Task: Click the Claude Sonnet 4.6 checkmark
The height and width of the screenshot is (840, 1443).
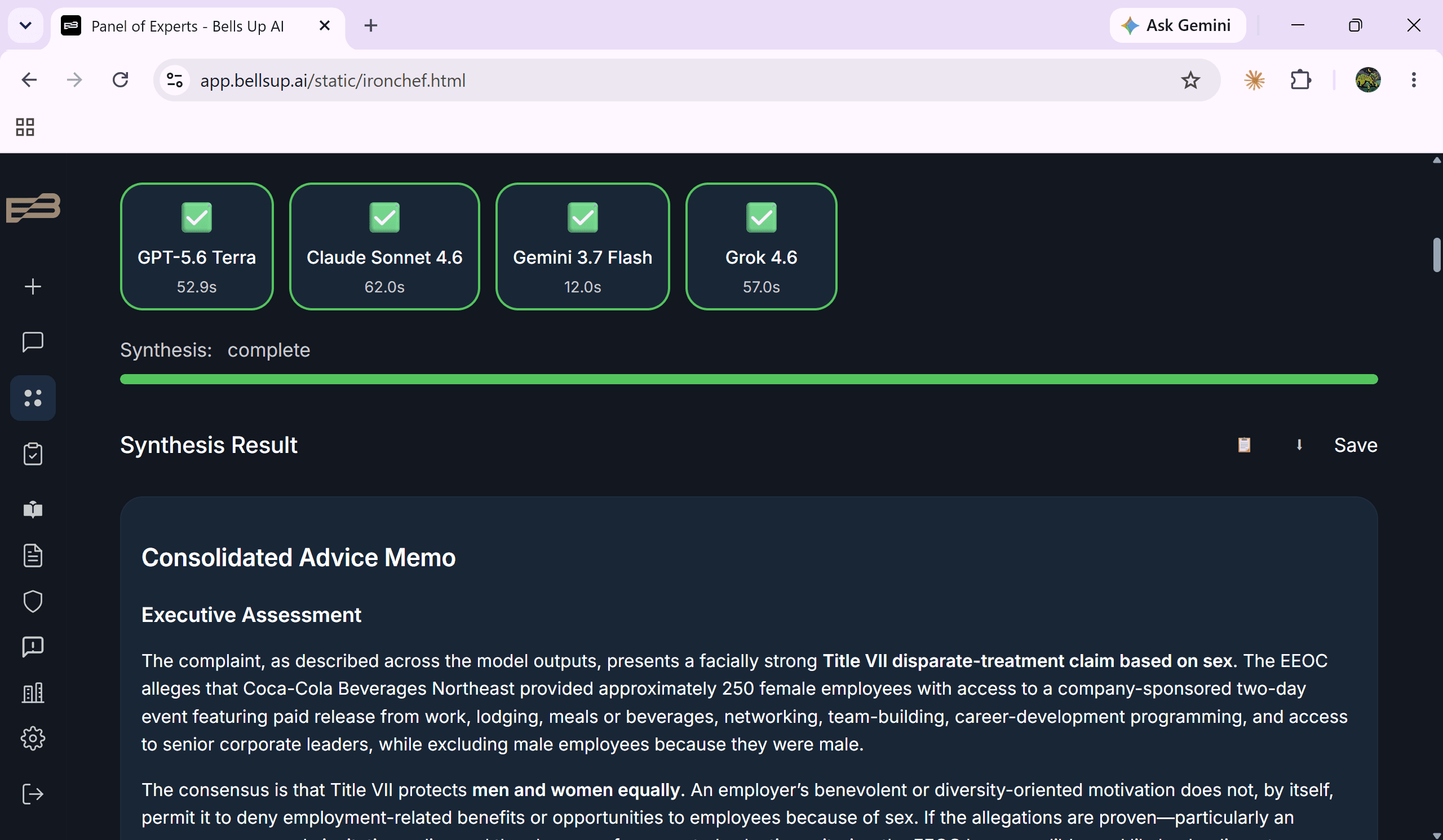Action: coord(384,217)
